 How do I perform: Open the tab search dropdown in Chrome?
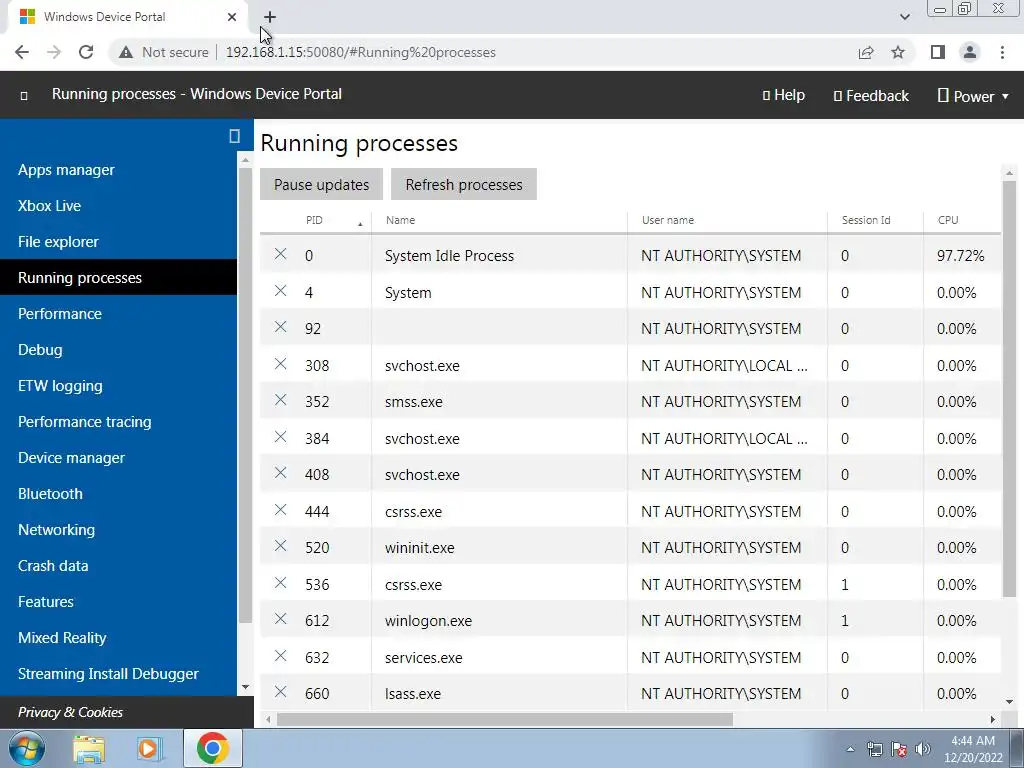coord(904,17)
